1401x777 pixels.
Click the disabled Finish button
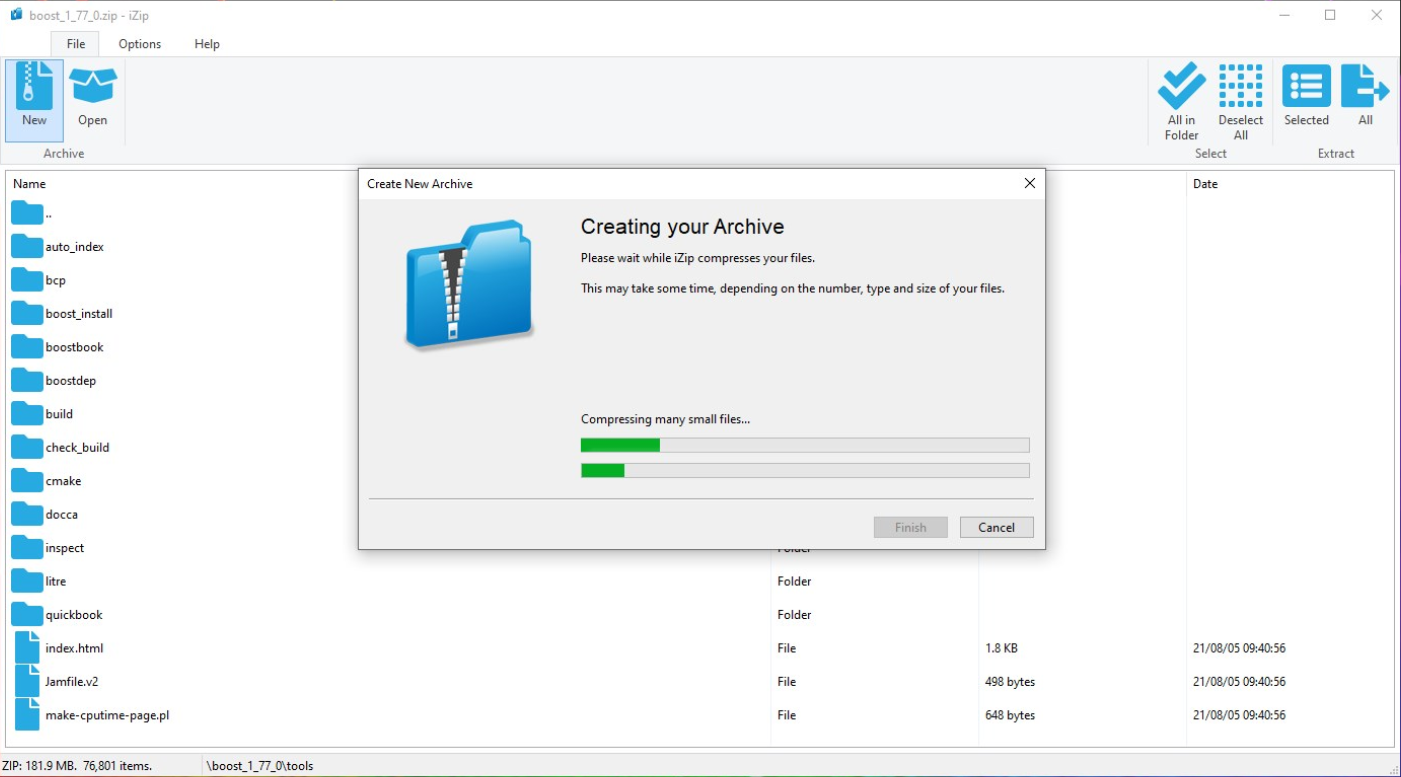coord(910,528)
